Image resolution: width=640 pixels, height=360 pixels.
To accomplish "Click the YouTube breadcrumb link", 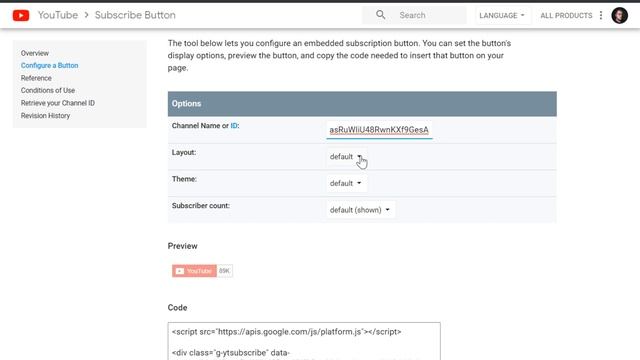I will [58, 15].
